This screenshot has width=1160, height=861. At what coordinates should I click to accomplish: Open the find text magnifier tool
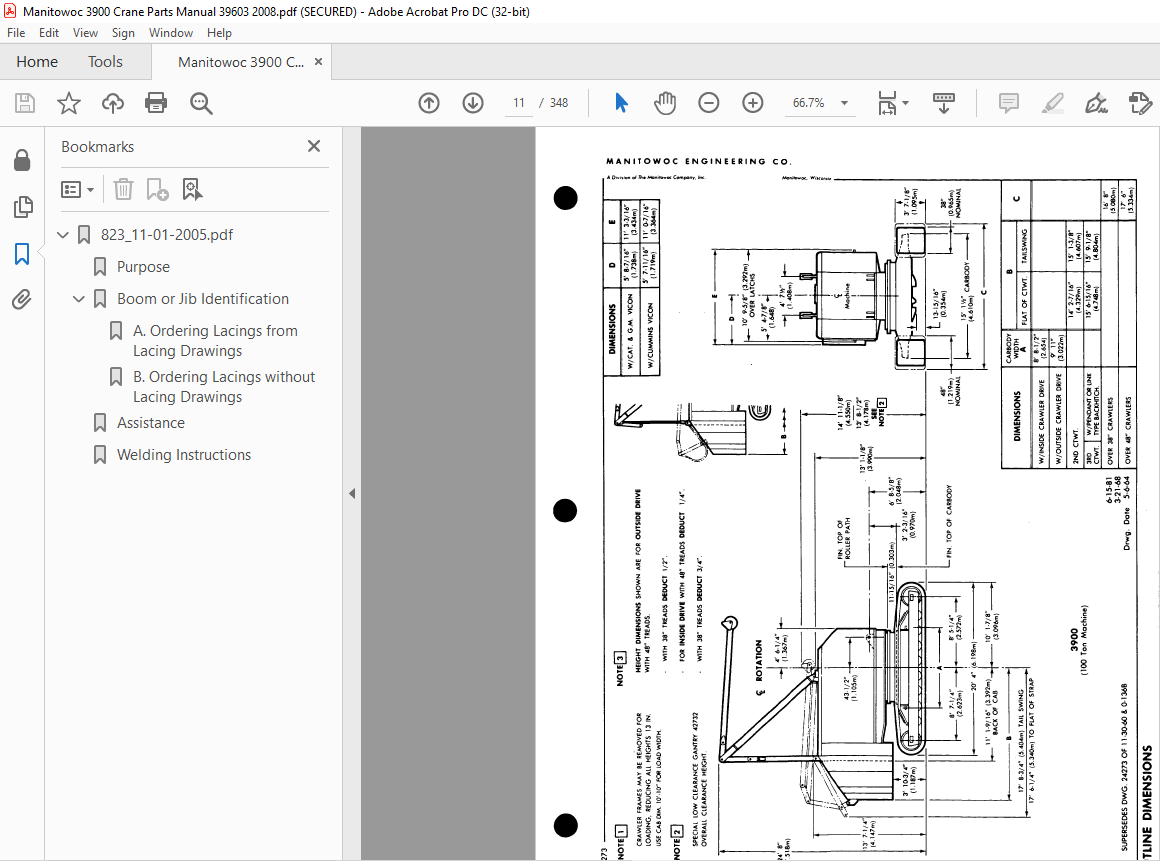201,103
